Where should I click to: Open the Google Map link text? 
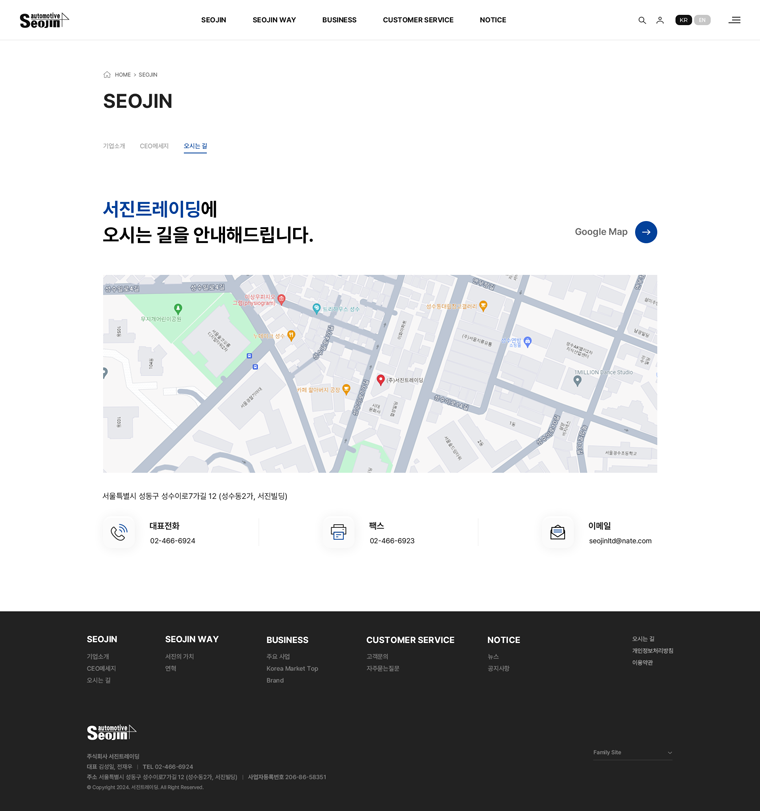pyautogui.click(x=601, y=232)
